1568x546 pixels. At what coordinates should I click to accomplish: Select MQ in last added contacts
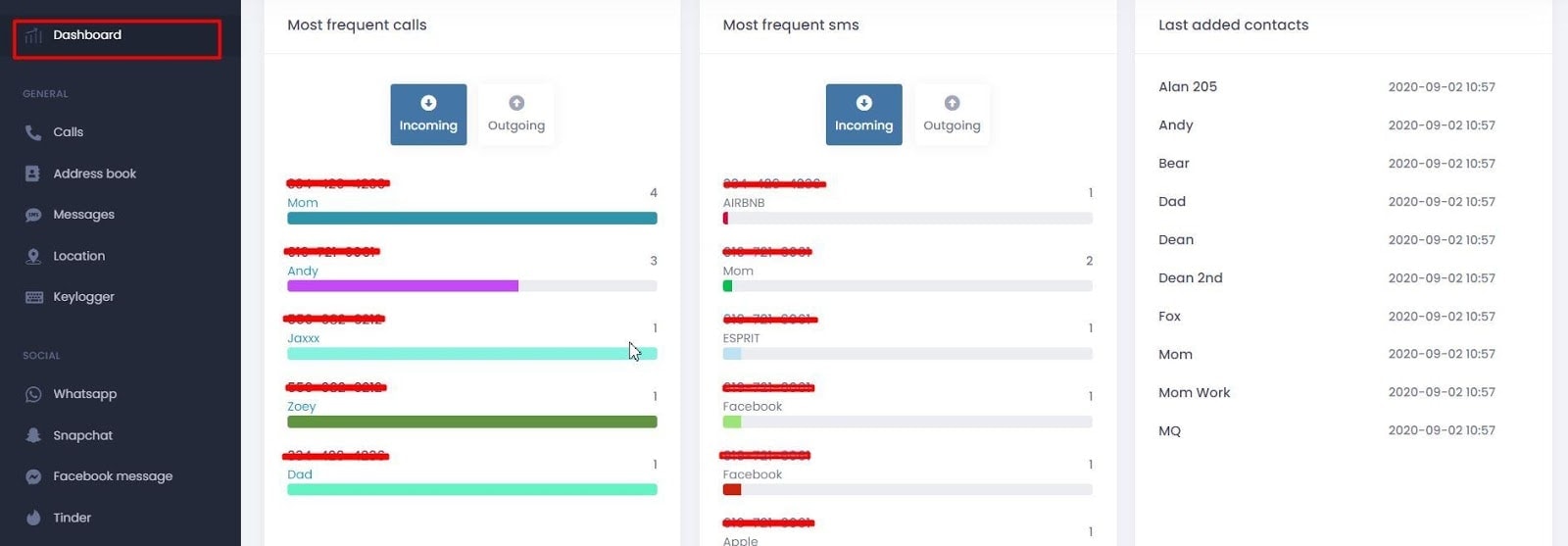pos(1169,431)
